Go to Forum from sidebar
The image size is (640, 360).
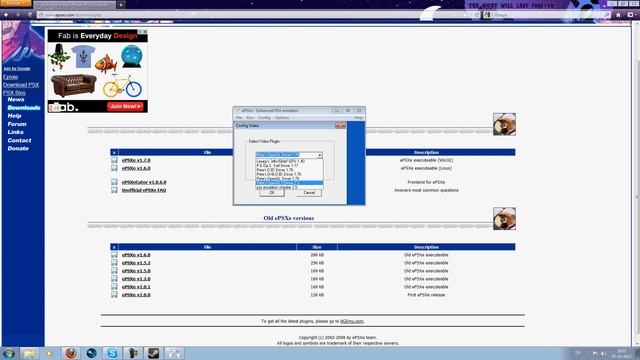click(x=17, y=124)
